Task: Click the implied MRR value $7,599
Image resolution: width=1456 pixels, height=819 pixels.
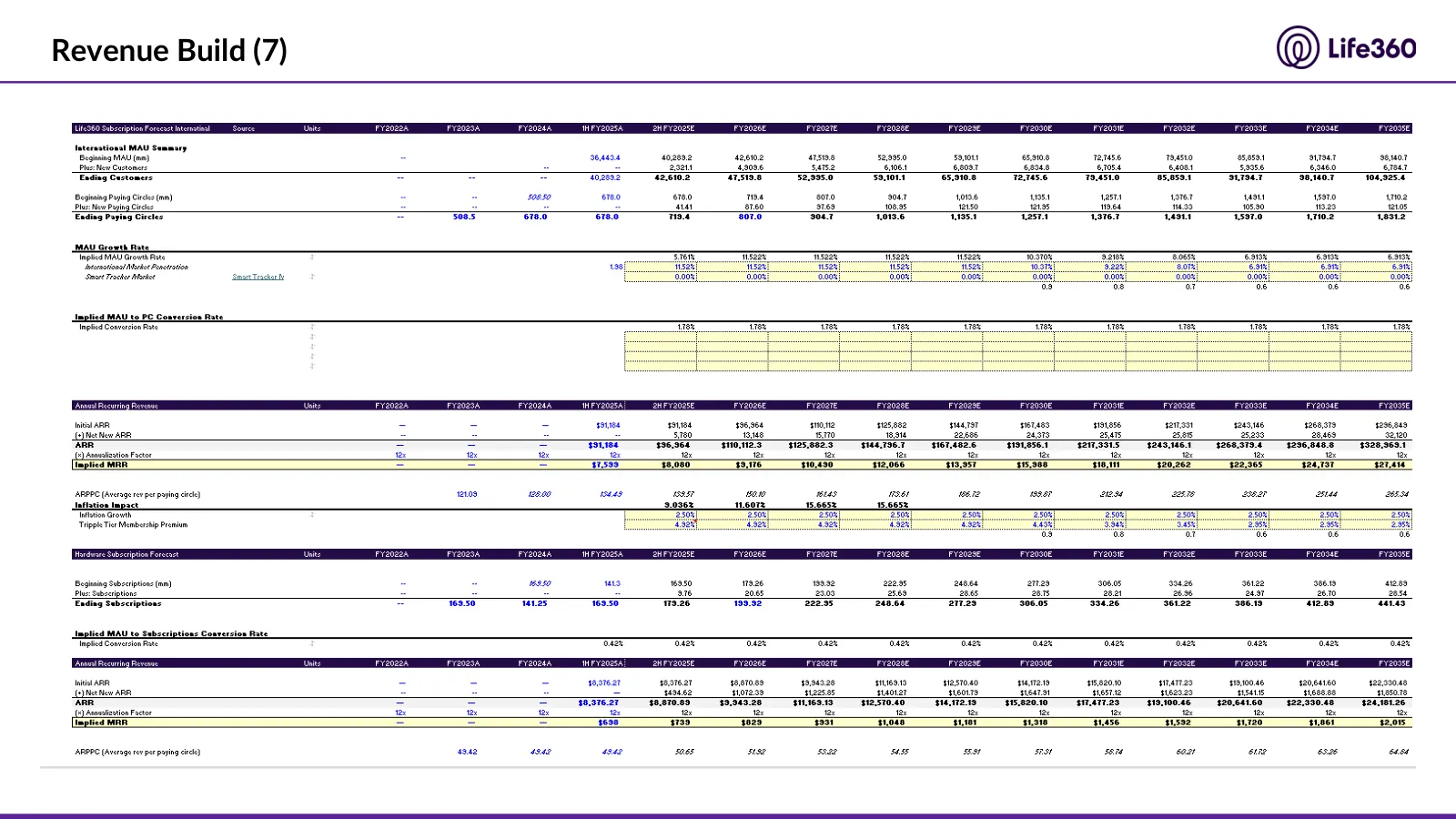Action: click(605, 465)
